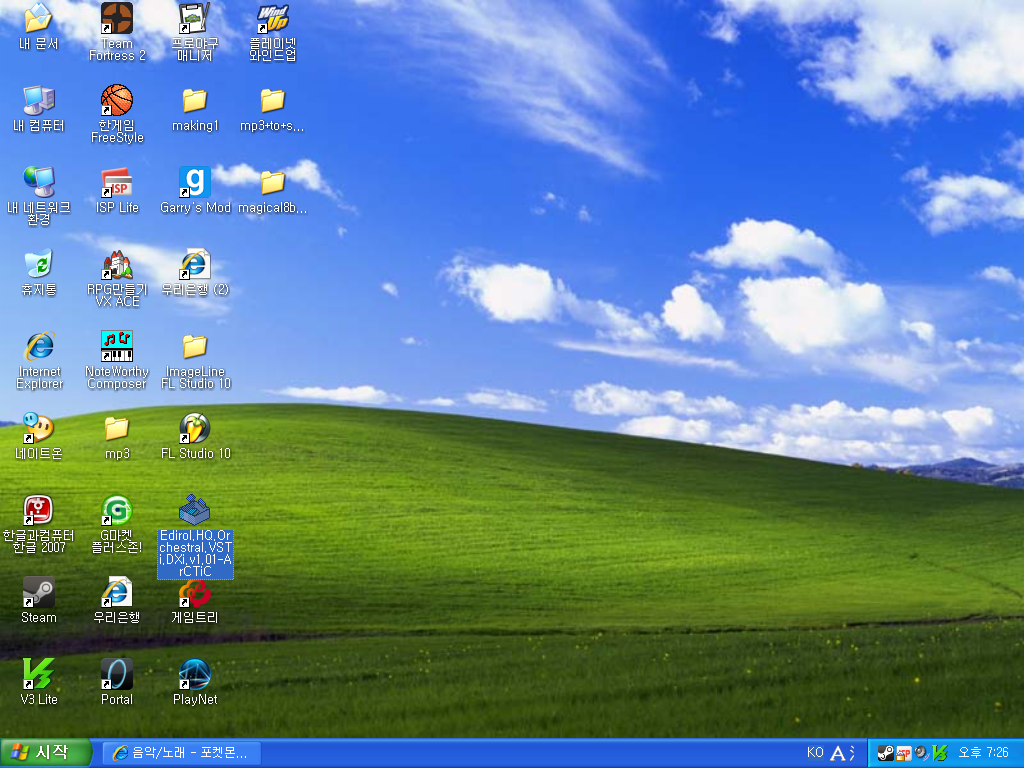Click the V3 Lite tray icon
The height and width of the screenshot is (768, 1024).
tap(940, 753)
